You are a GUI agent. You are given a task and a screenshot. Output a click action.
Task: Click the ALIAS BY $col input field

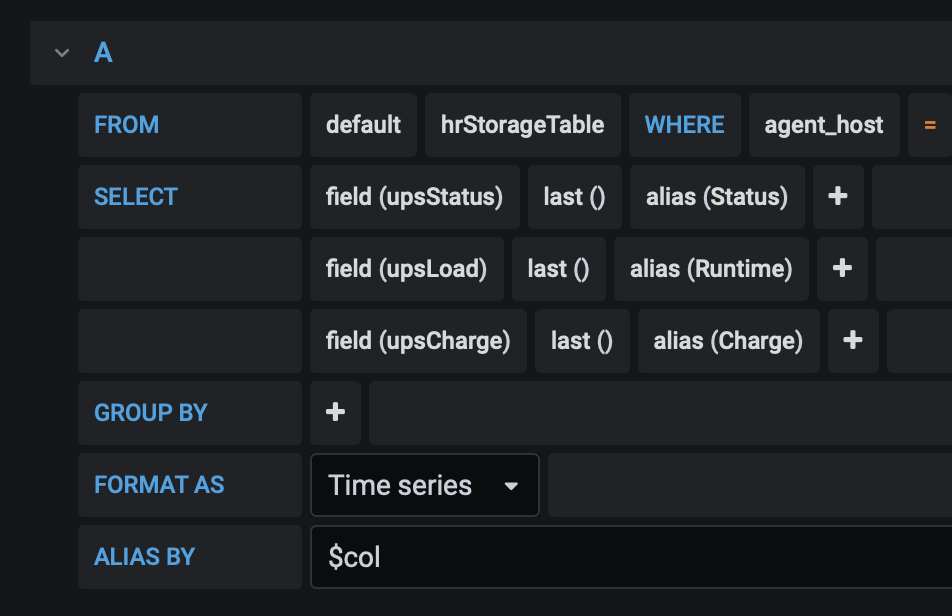pos(630,557)
